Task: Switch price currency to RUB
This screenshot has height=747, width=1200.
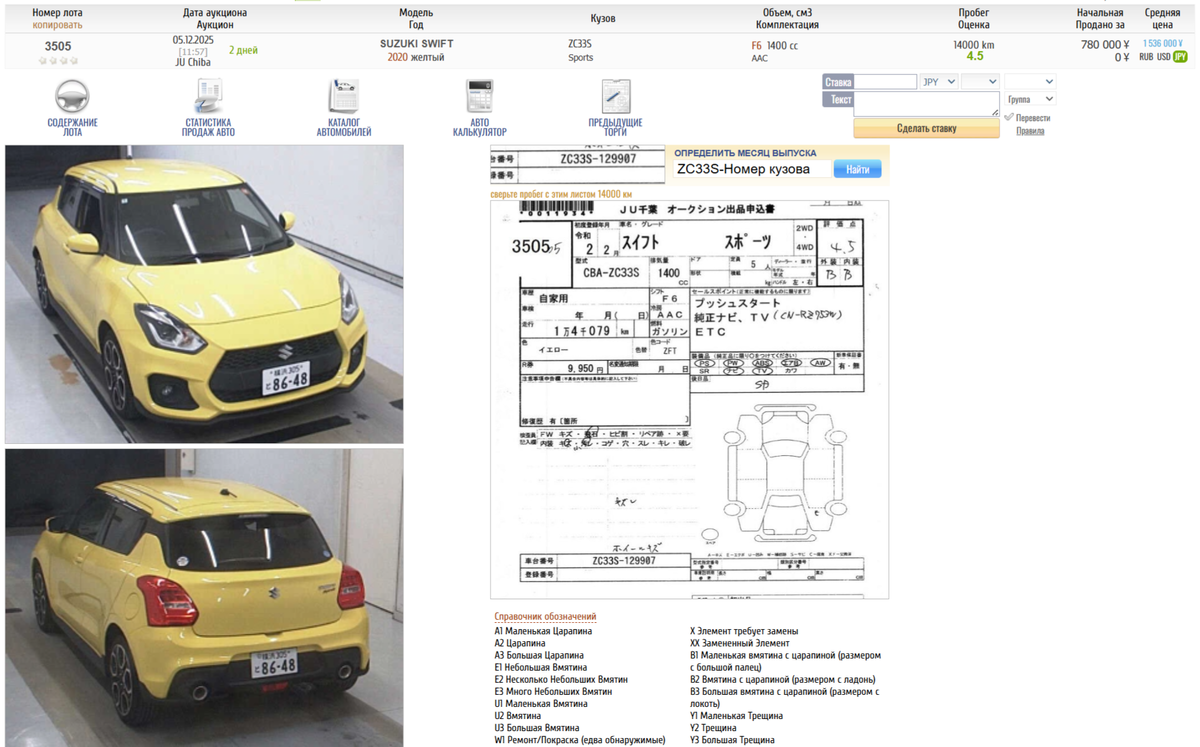Action: point(1145,57)
